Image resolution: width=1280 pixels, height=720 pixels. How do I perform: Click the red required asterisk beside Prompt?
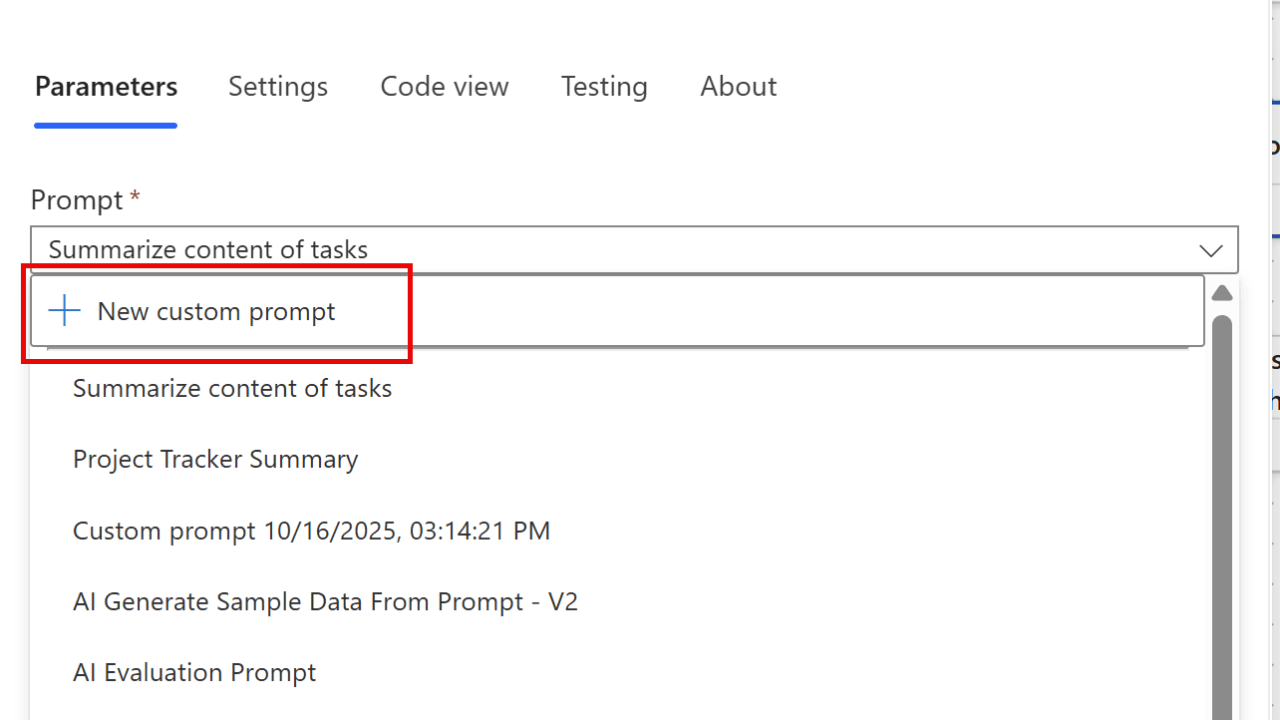pos(135,196)
